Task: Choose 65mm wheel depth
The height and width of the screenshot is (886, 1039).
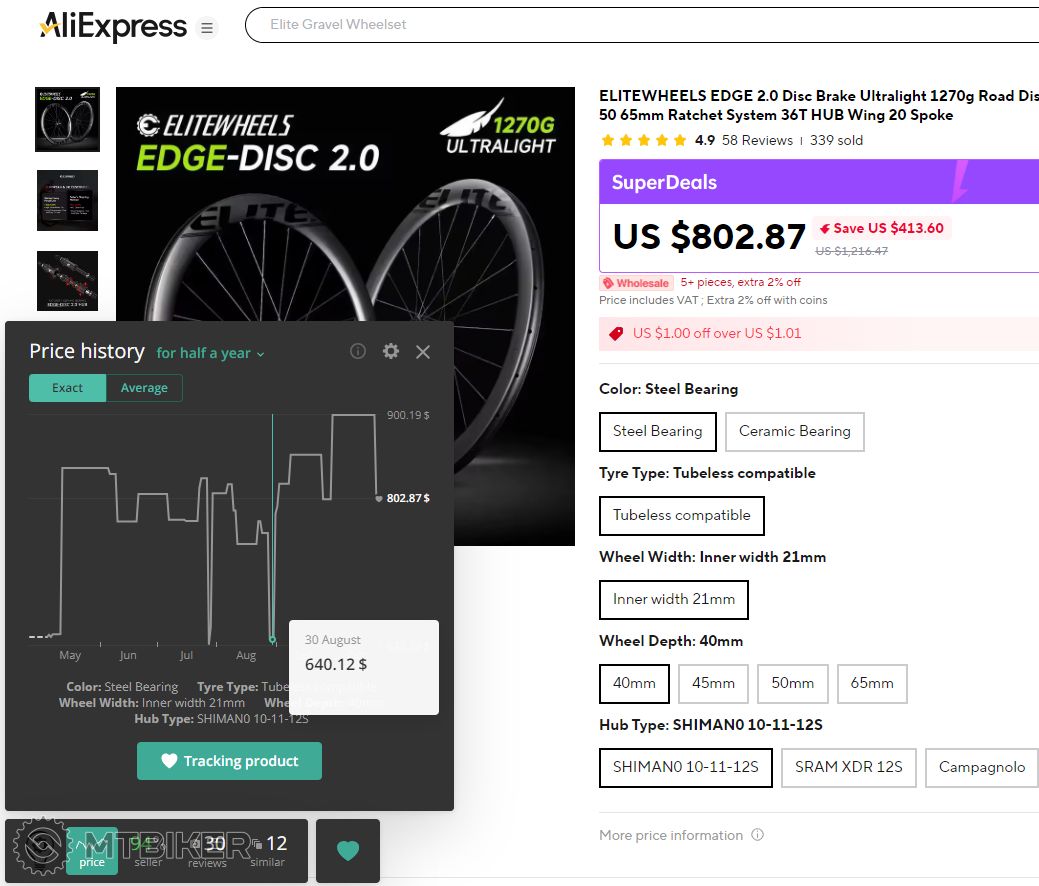Action: pyautogui.click(x=871, y=683)
